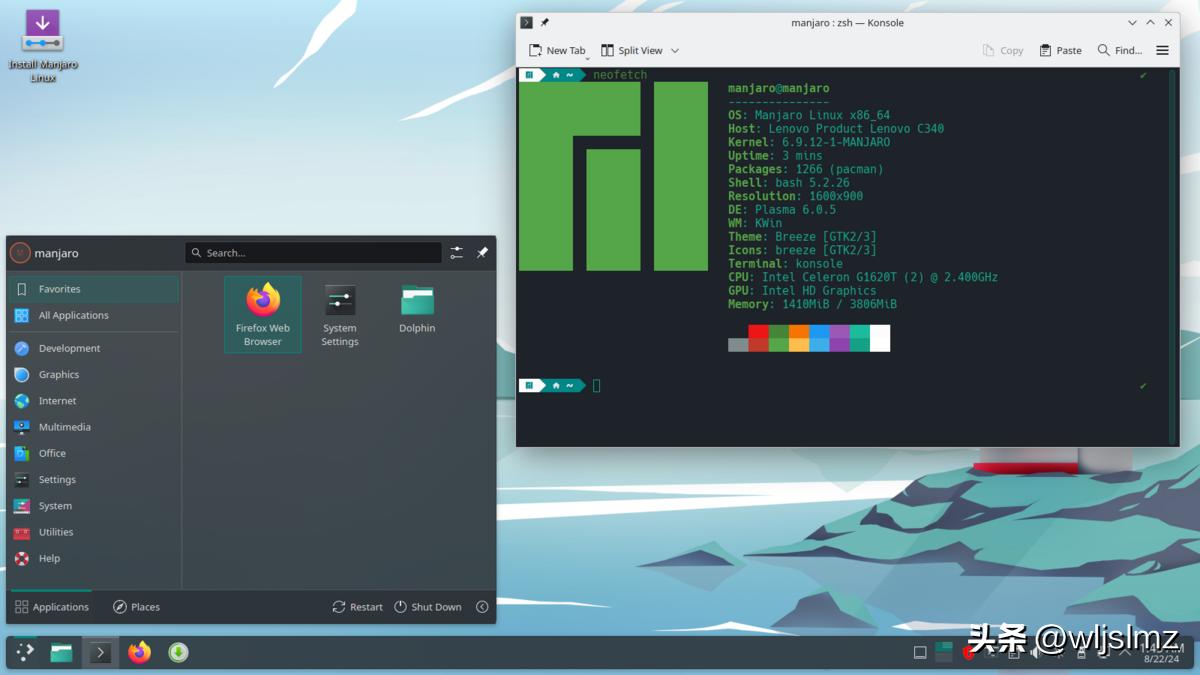
Task: Click the Shut Down button
Action: pos(429,606)
